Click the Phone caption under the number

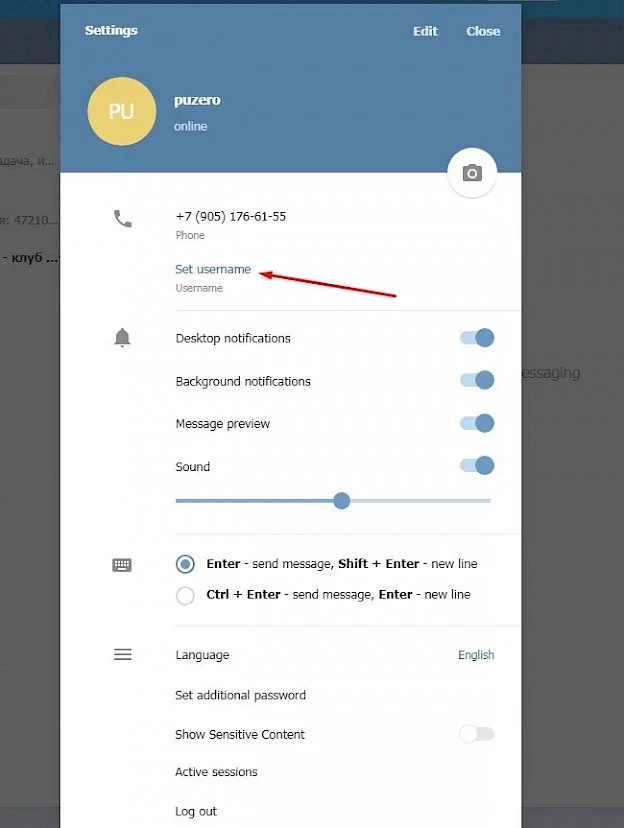[x=190, y=236]
